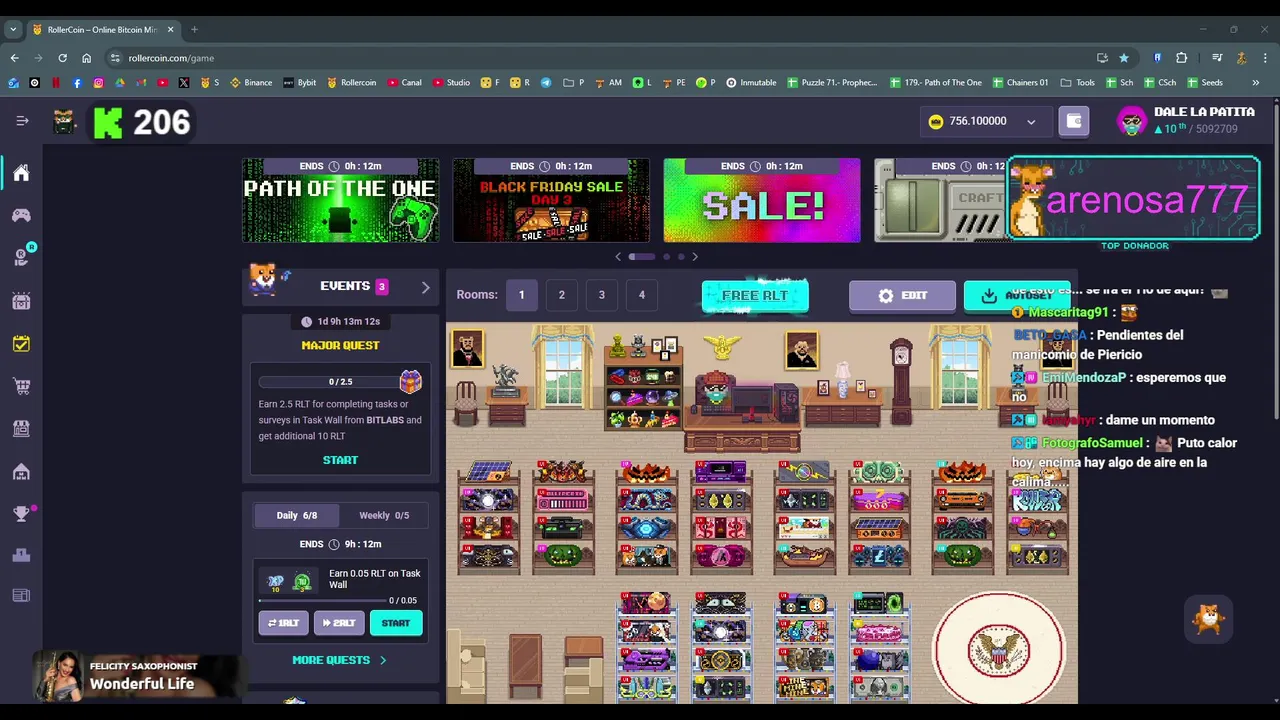Open the PATH OF THE ONE banner

point(340,200)
